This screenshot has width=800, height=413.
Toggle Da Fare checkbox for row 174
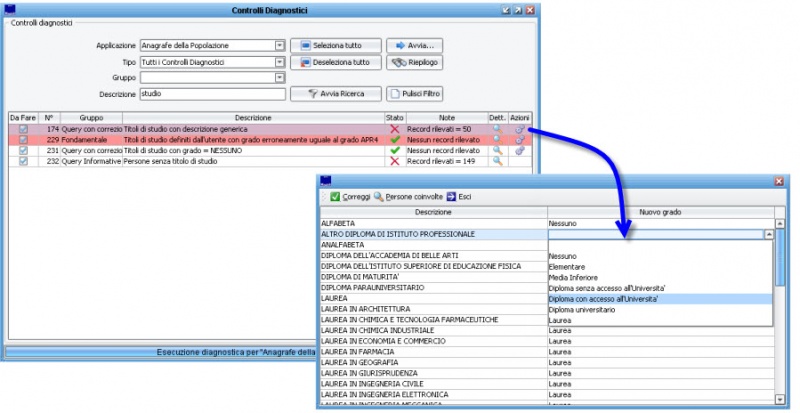[23, 129]
